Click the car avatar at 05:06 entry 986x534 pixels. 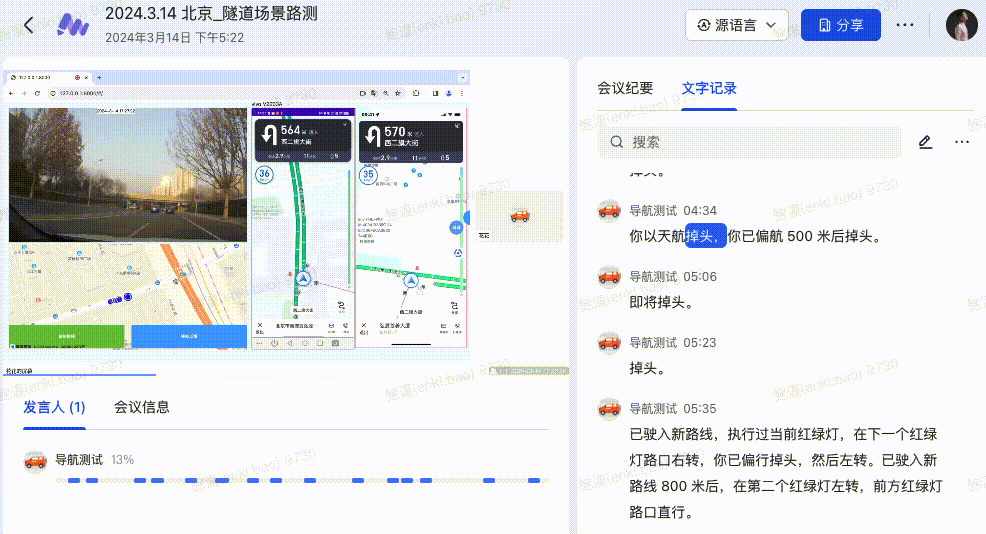pos(609,277)
